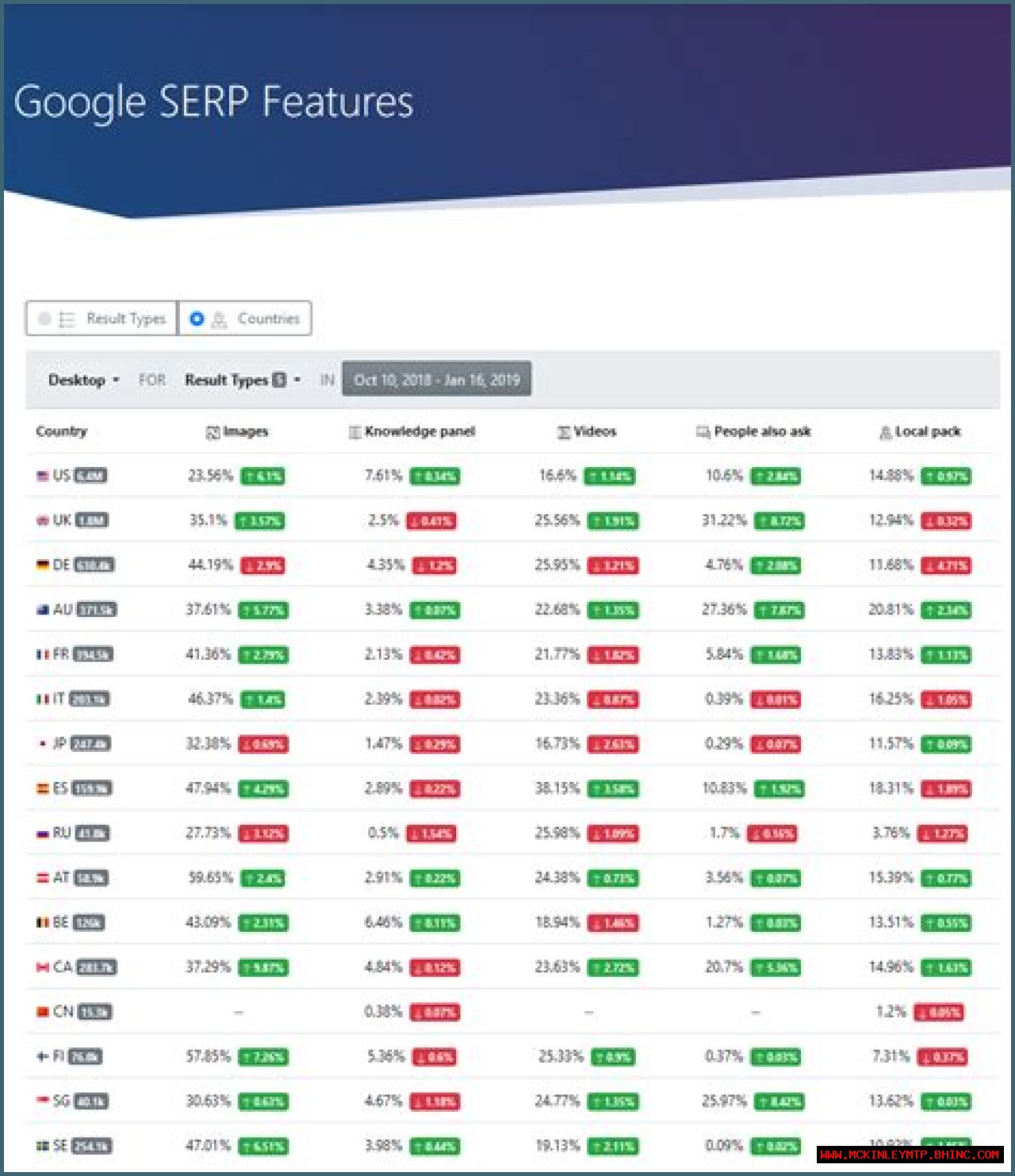1015x1176 pixels.
Task: Click the Images column header text
Action: [x=246, y=431]
